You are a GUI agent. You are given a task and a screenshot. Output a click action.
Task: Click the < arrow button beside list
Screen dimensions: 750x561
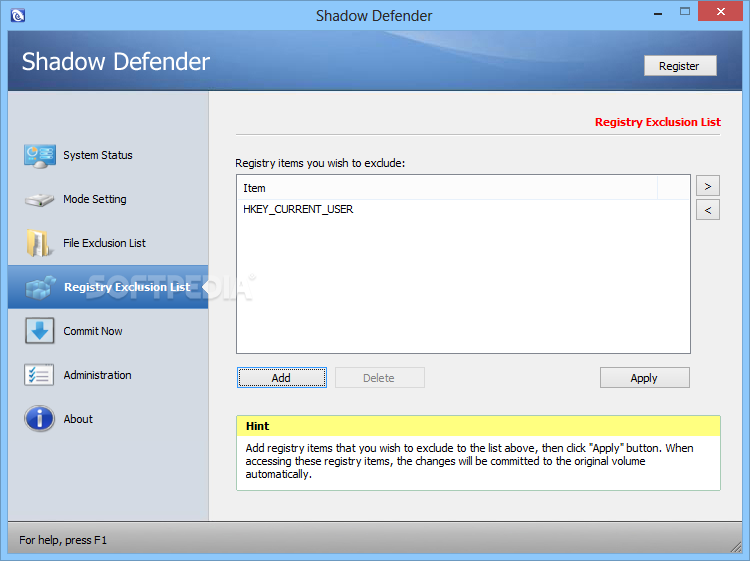pyautogui.click(x=708, y=210)
